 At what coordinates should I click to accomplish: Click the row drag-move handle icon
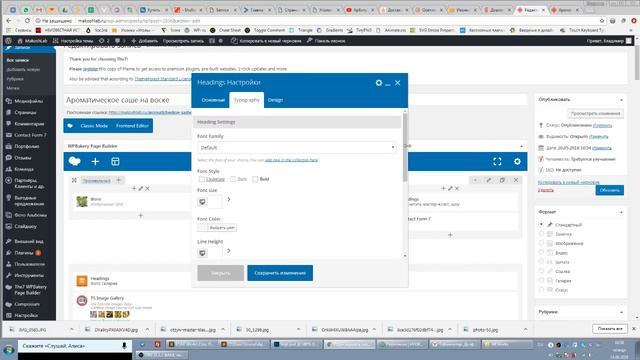74,180
